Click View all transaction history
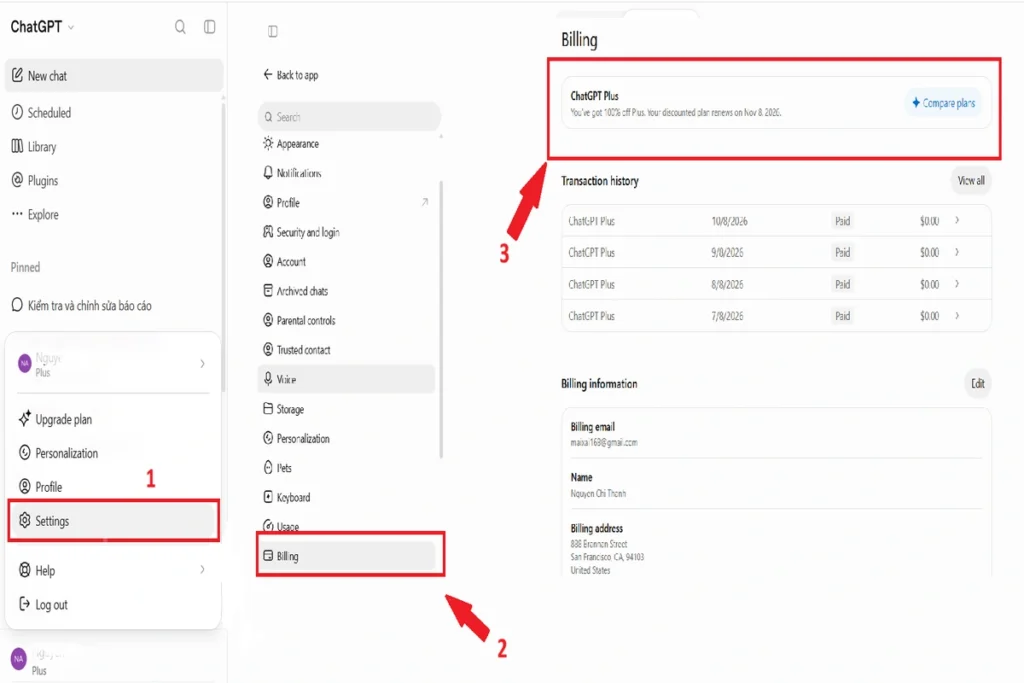Image resolution: width=1024 pixels, height=683 pixels. pyautogui.click(x=970, y=180)
